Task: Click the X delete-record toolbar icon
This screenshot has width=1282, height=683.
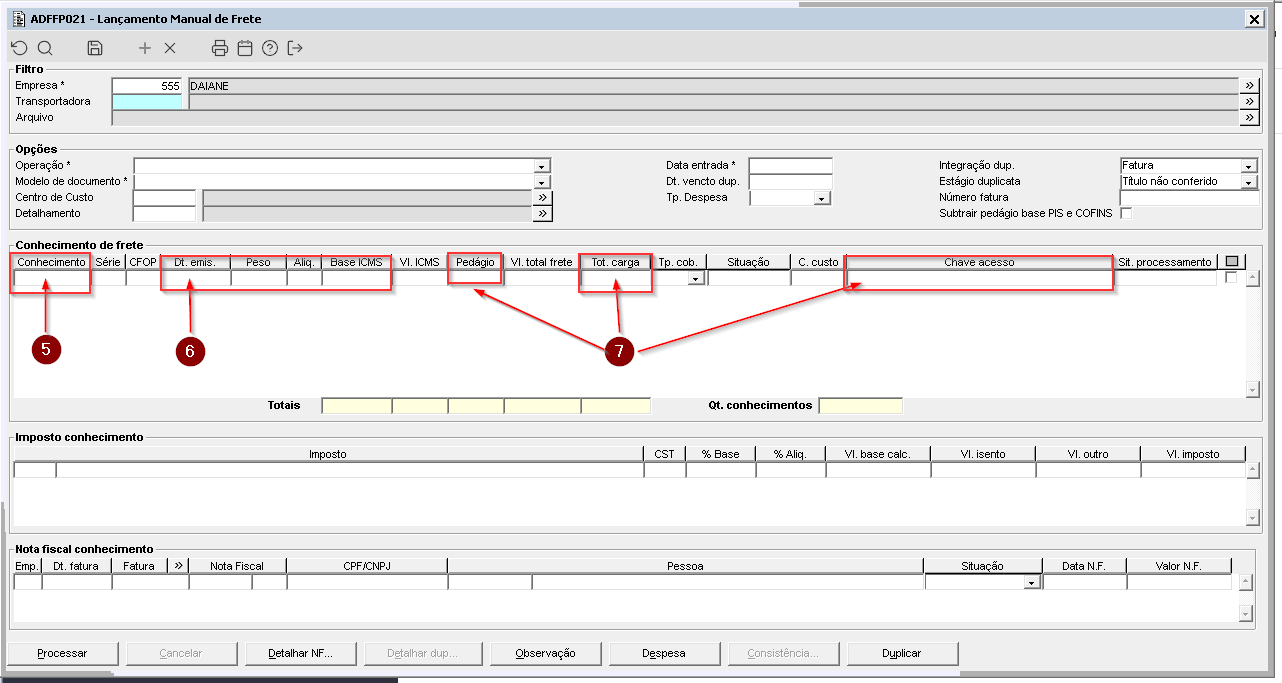Action: [x=170, y=48]
